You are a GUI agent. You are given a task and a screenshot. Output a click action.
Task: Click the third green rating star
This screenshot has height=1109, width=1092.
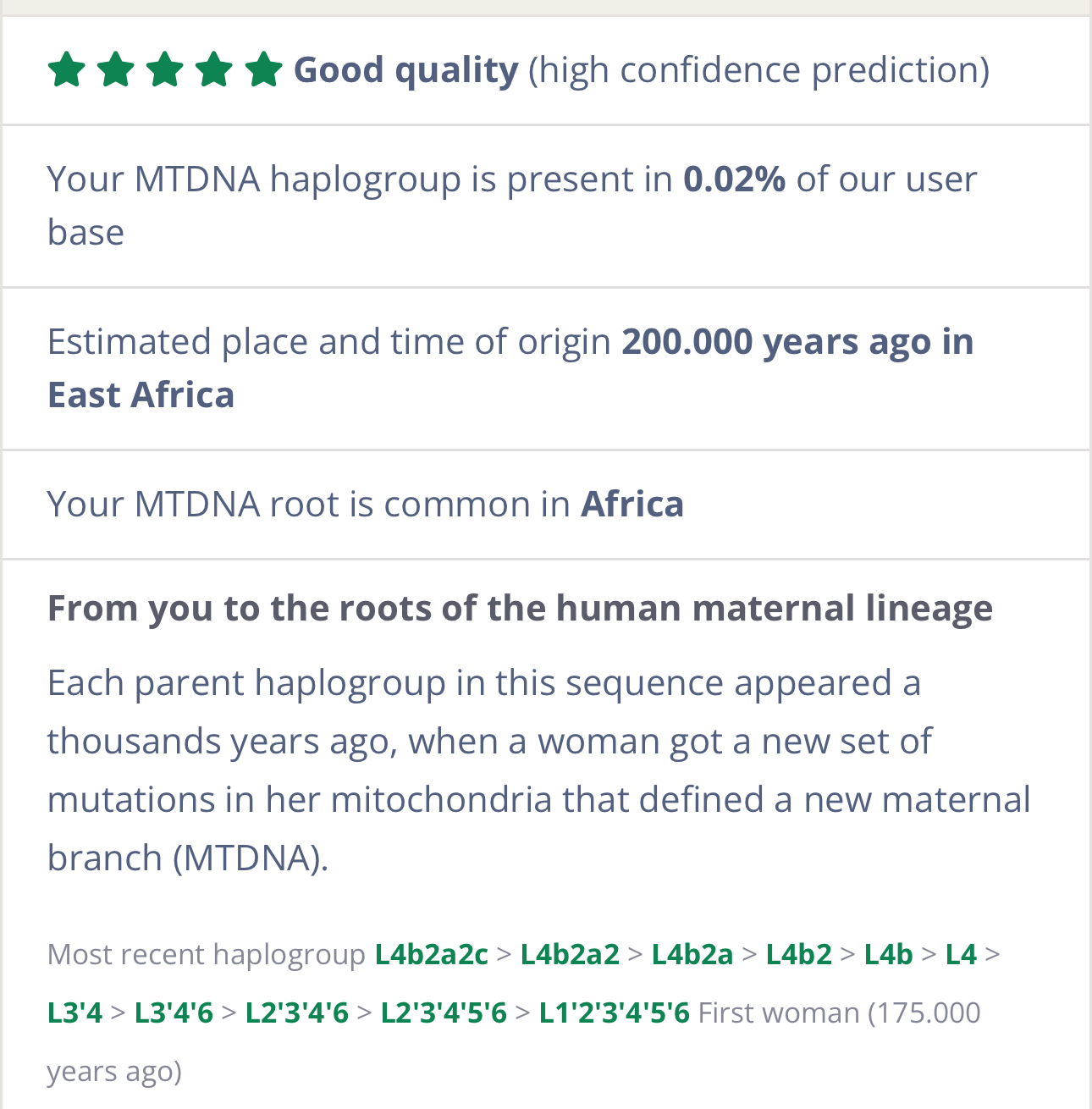point(164,69)
